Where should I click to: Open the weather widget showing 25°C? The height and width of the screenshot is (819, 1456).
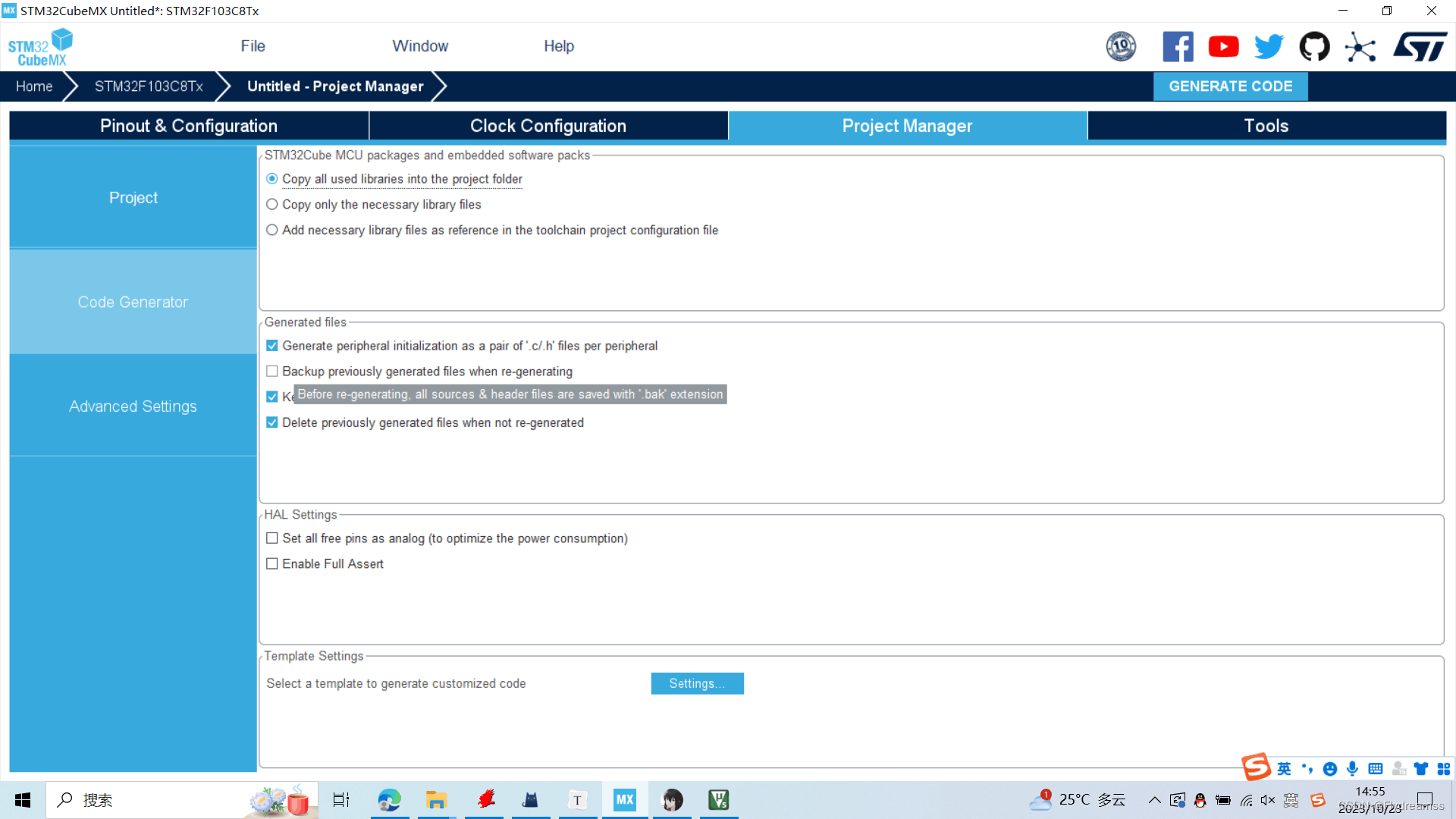point(1078,800)
